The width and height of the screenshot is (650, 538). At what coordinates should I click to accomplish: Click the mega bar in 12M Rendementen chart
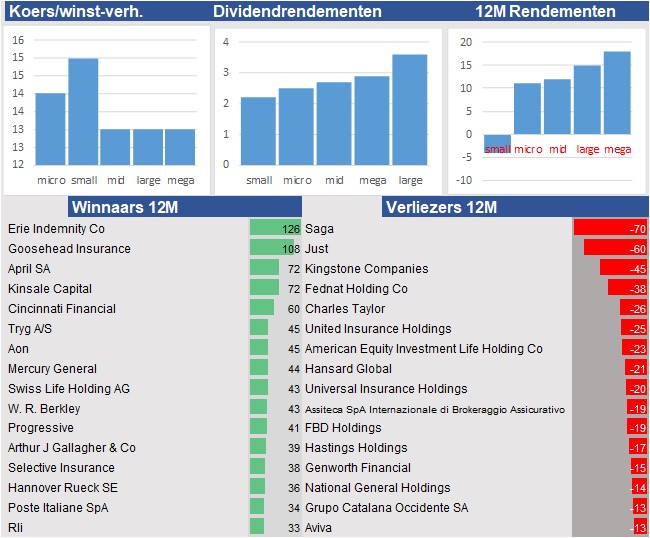pyautogui.click(x=617, y=93)
